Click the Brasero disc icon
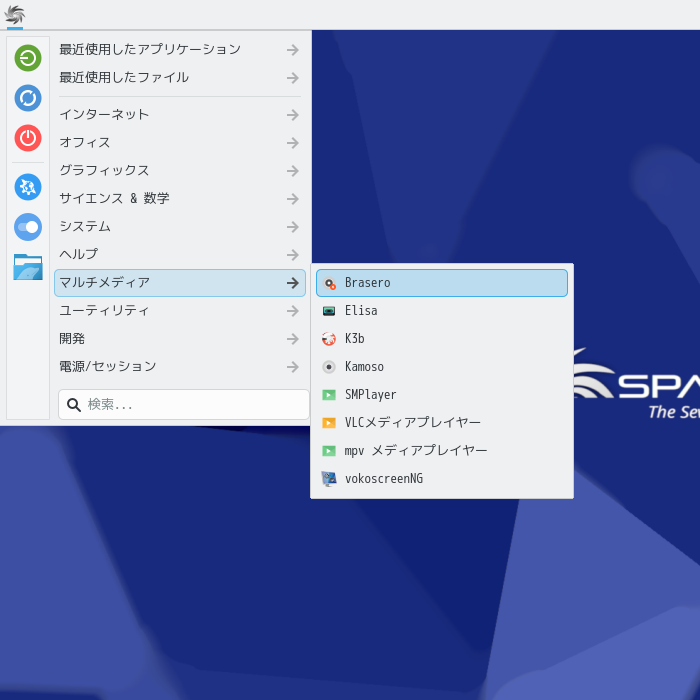 point(329,283)
